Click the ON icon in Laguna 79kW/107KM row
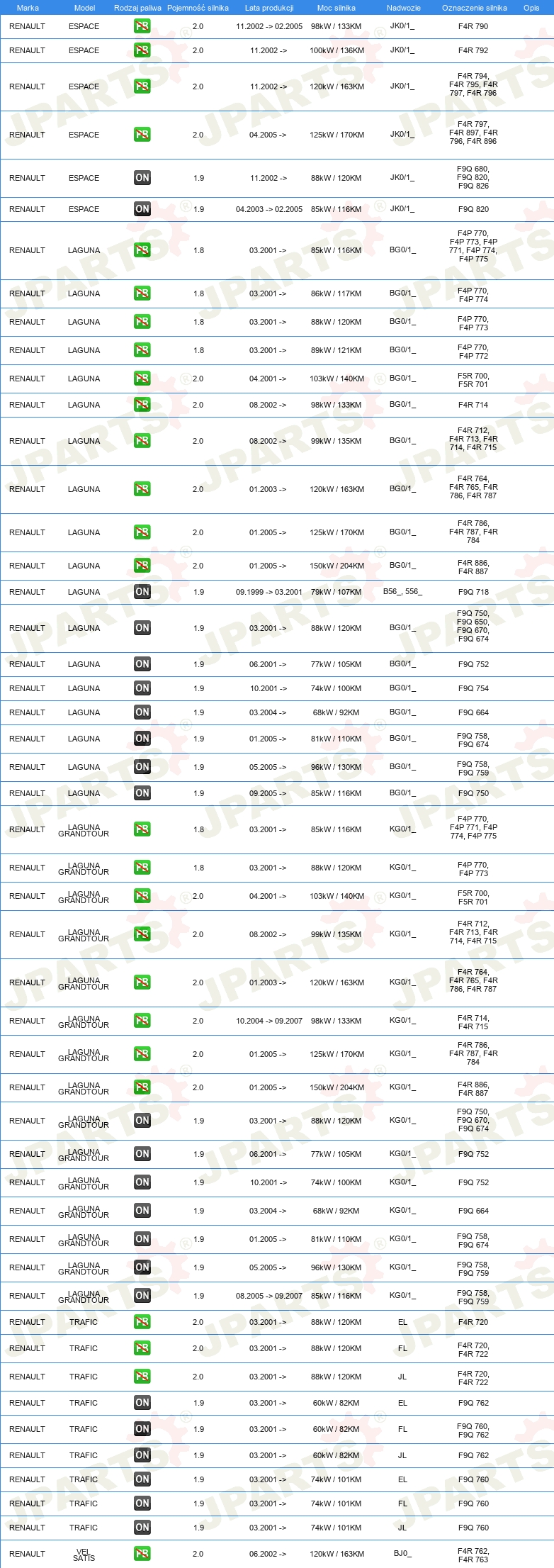 142,592
